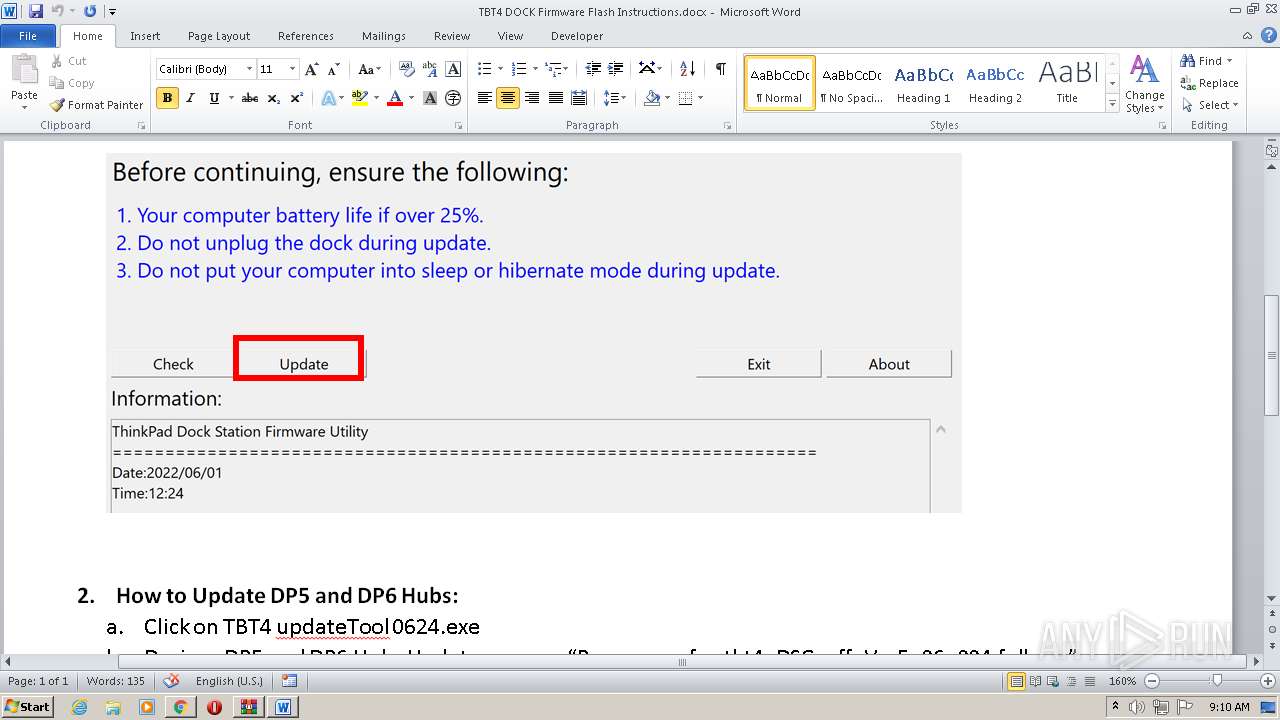Apply the Heading 1 style

tap(924, 83)
